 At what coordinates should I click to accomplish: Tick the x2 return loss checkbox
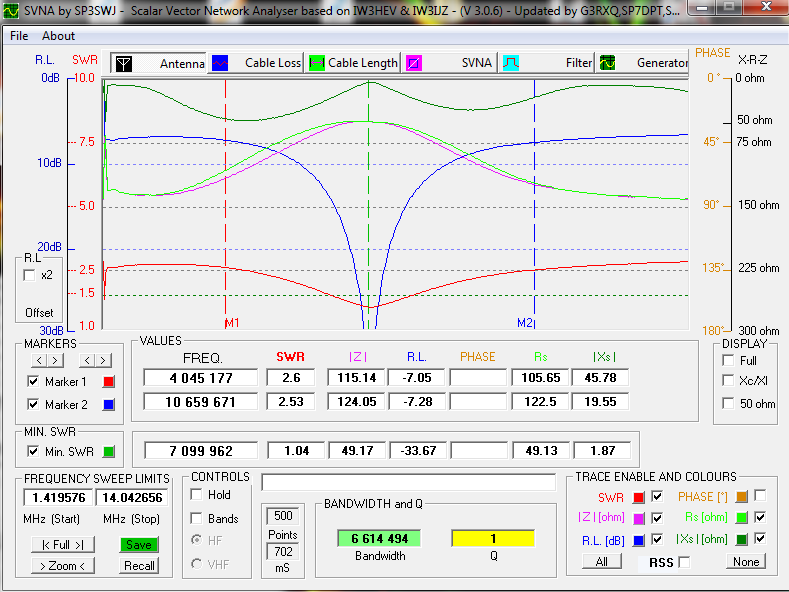30,275
